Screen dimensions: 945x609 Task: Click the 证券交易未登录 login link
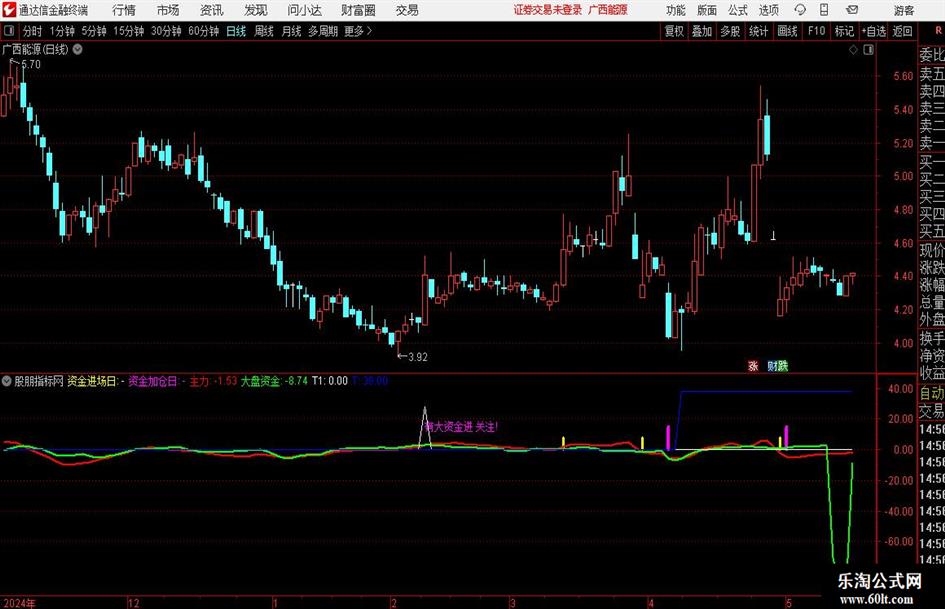(548, 10)
